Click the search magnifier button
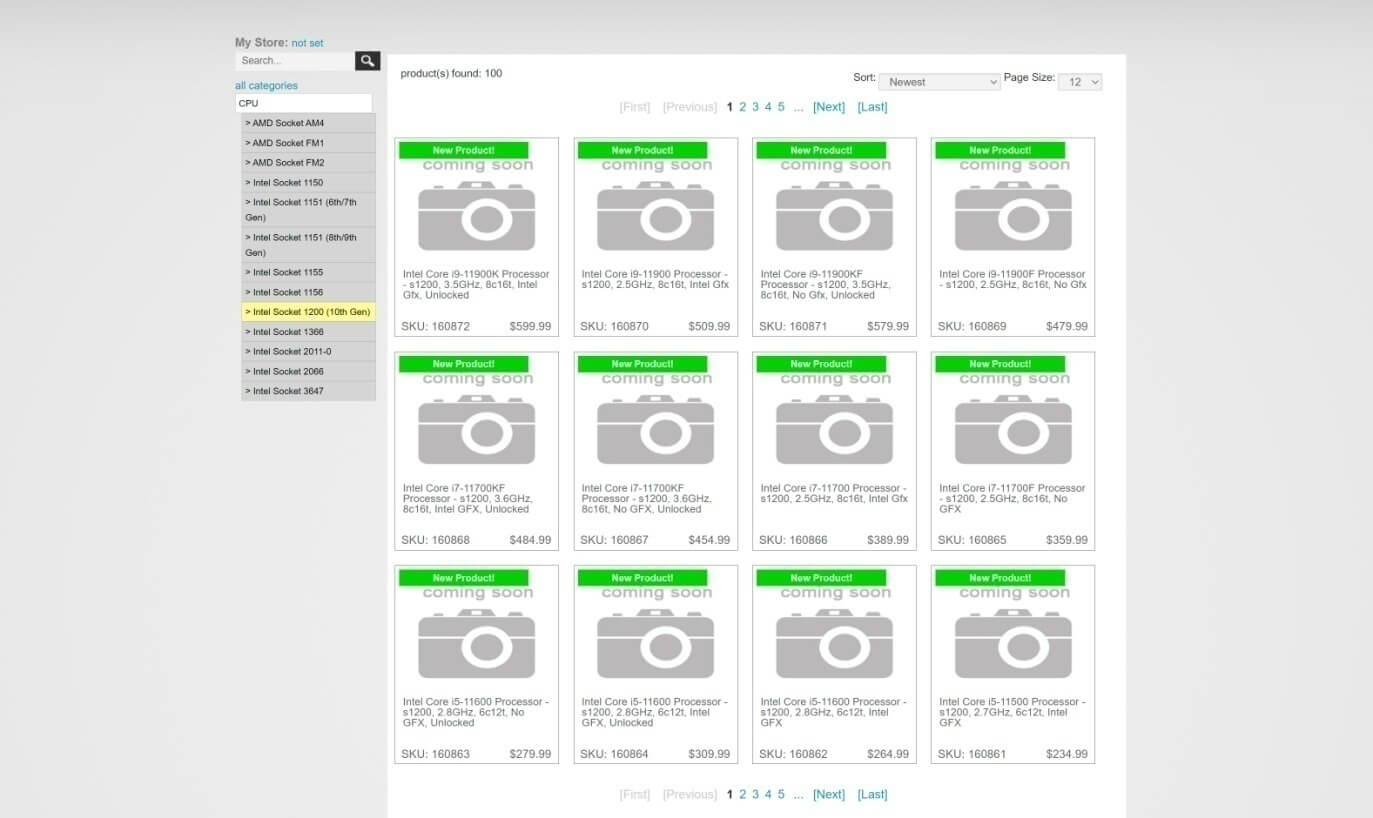 point(368,61)
